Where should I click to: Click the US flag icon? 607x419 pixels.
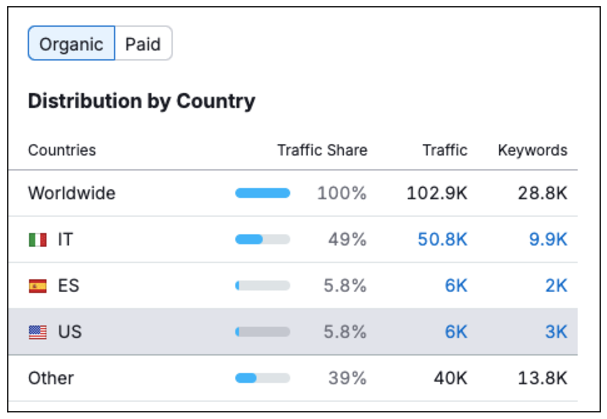pos(38,332)
